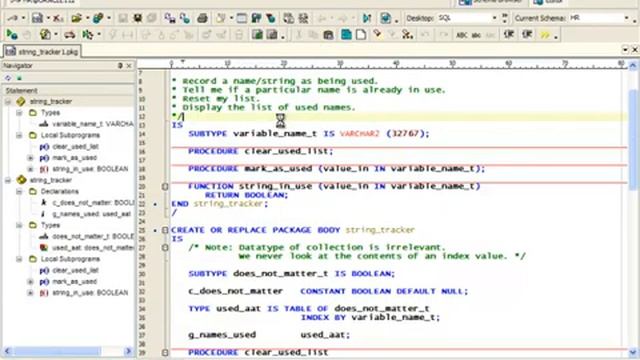Click the uppercase ABC conversion icon
The image size is (640, 360).
click(462, 35)
